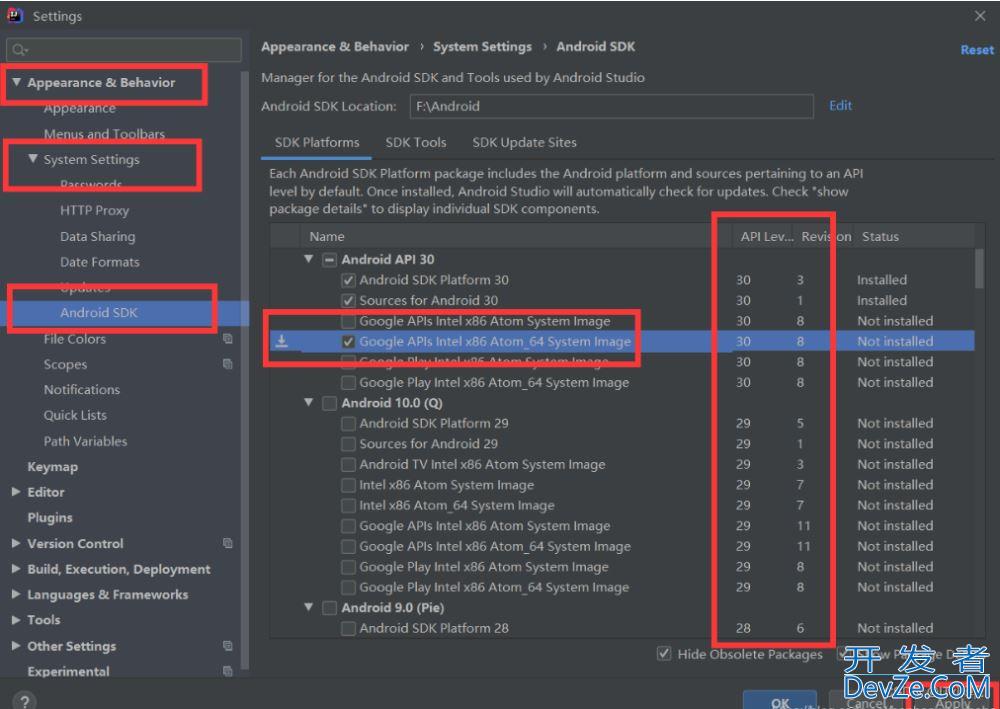Screen dimensions: 1000x709
Task: Collapse the System Settings tree node
Action: pos(33,159)
